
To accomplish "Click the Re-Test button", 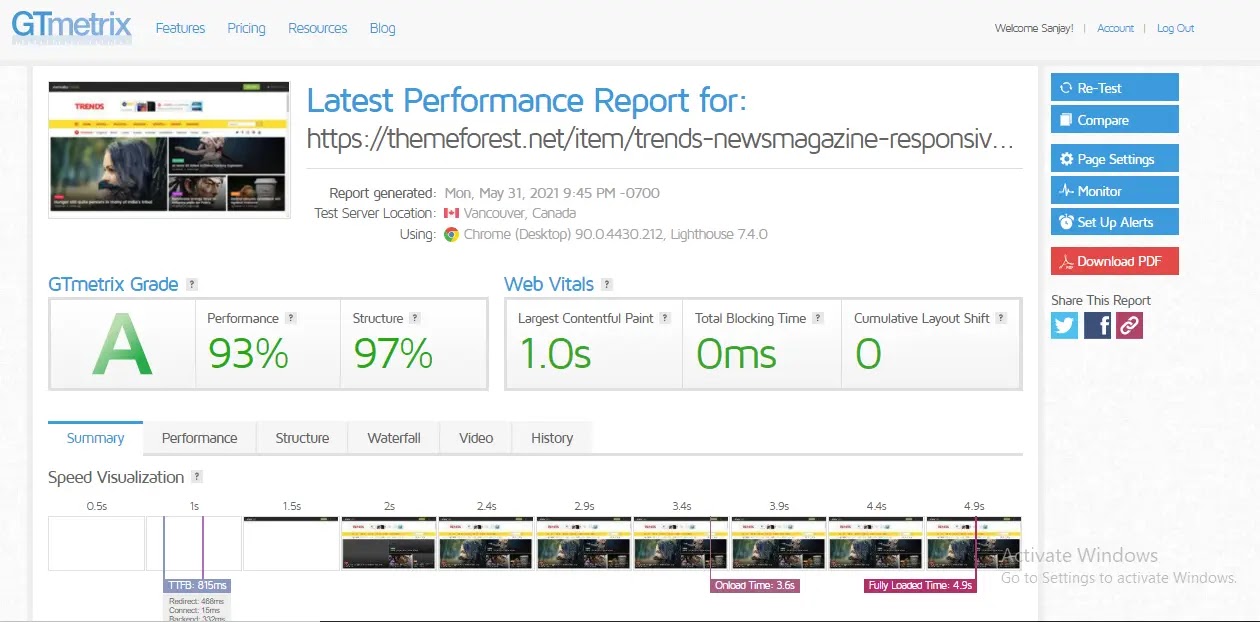I will (x=1115, y=88).
